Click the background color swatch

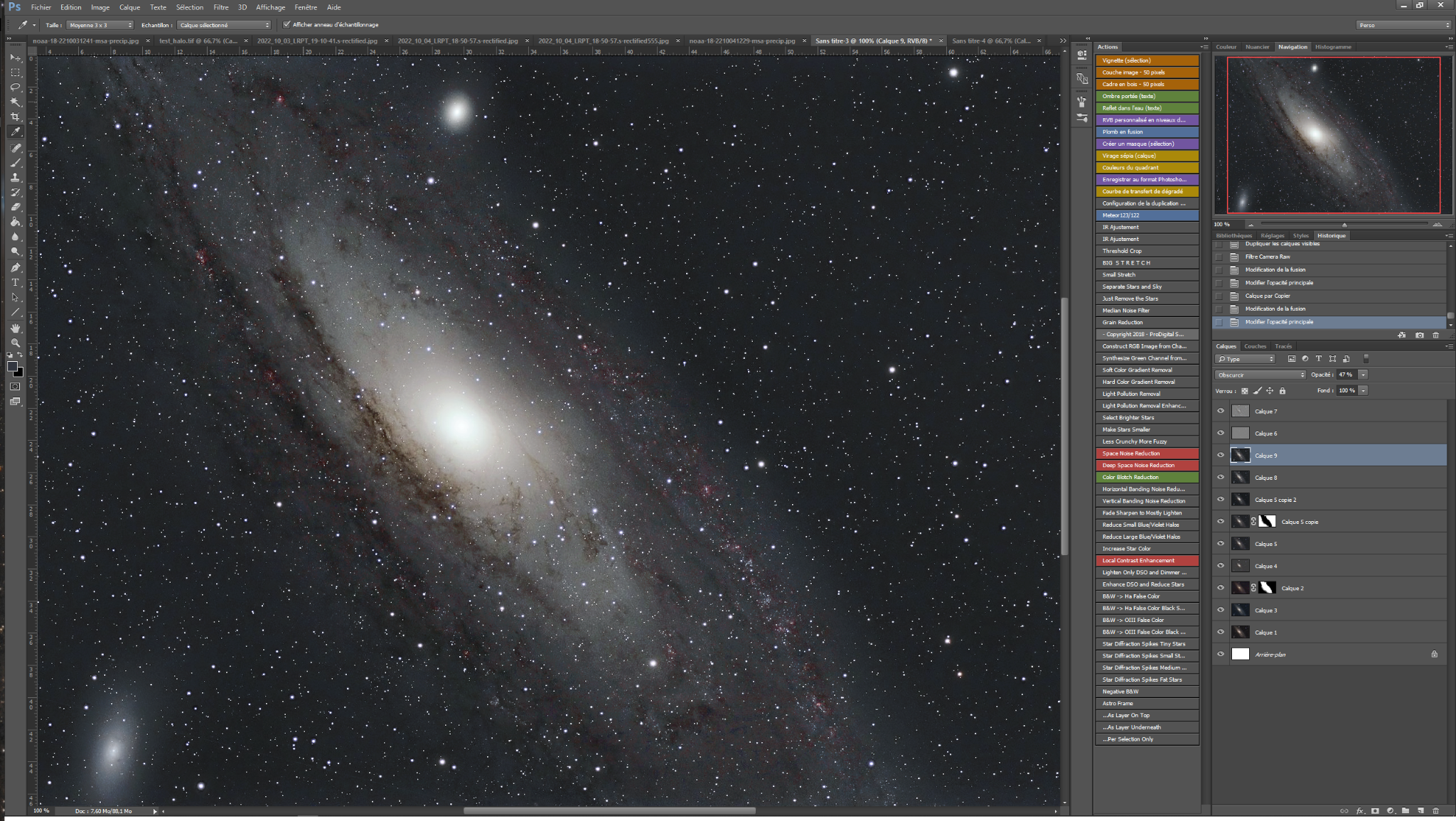click(x=20, y=373)
